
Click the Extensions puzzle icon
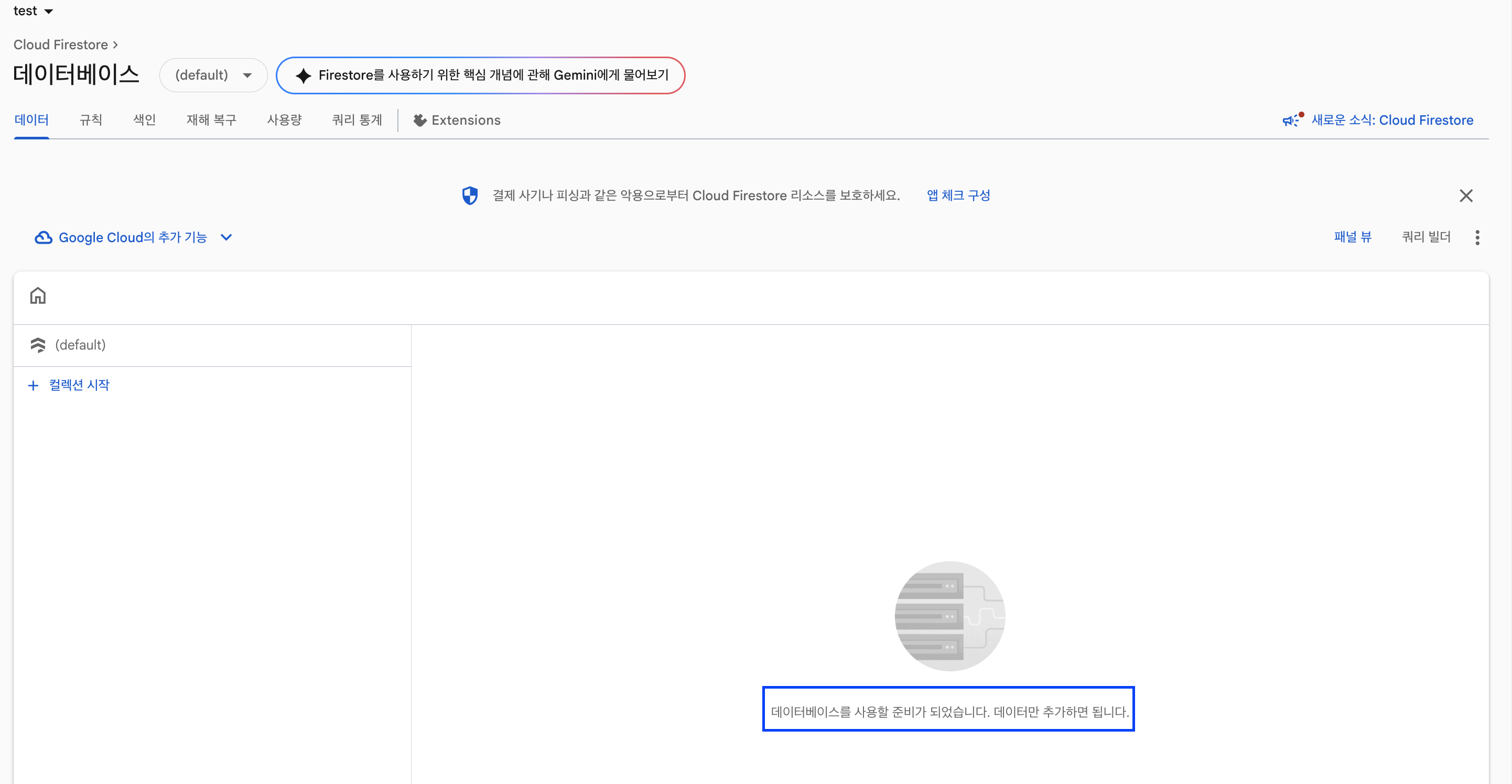point(419,121)
